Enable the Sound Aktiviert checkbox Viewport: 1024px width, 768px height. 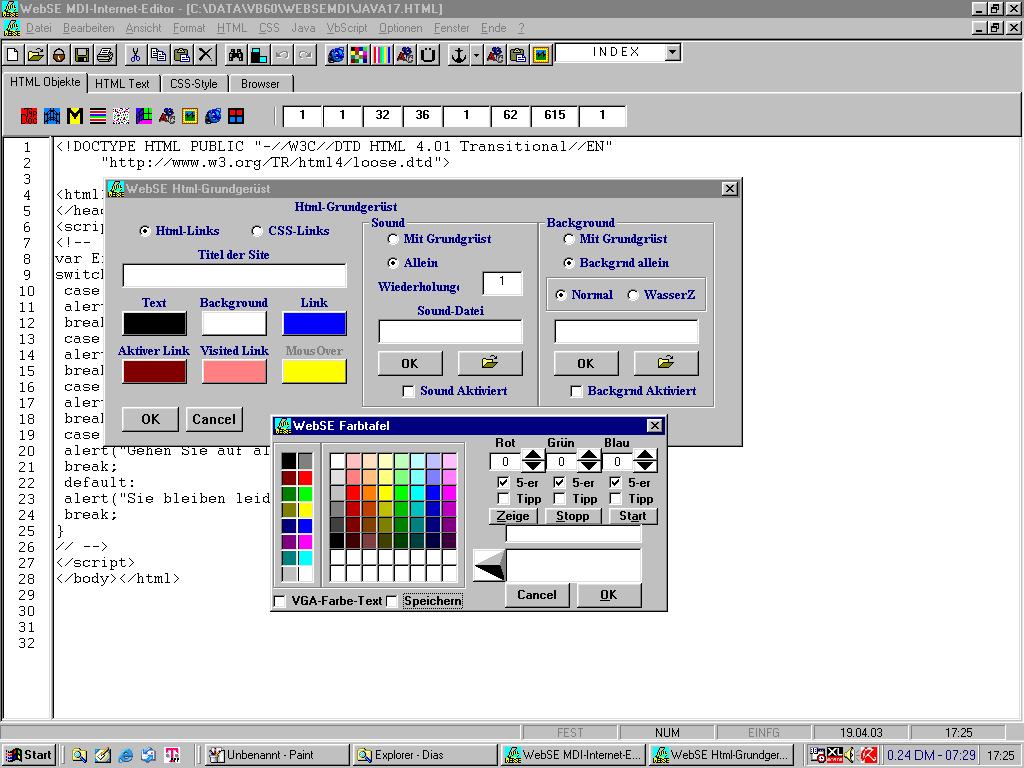click(409, 391)
